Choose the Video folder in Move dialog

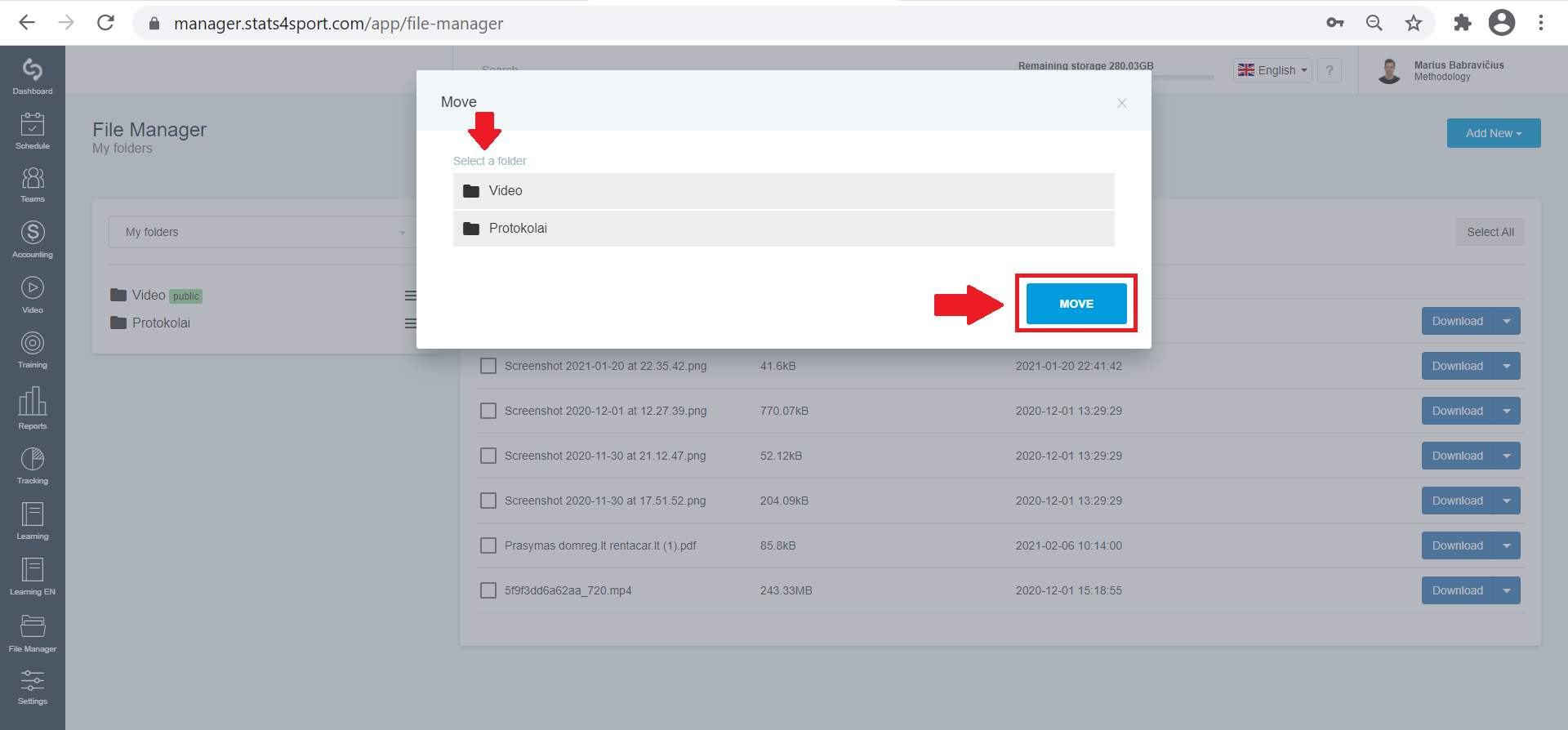(x=784, y=191)
